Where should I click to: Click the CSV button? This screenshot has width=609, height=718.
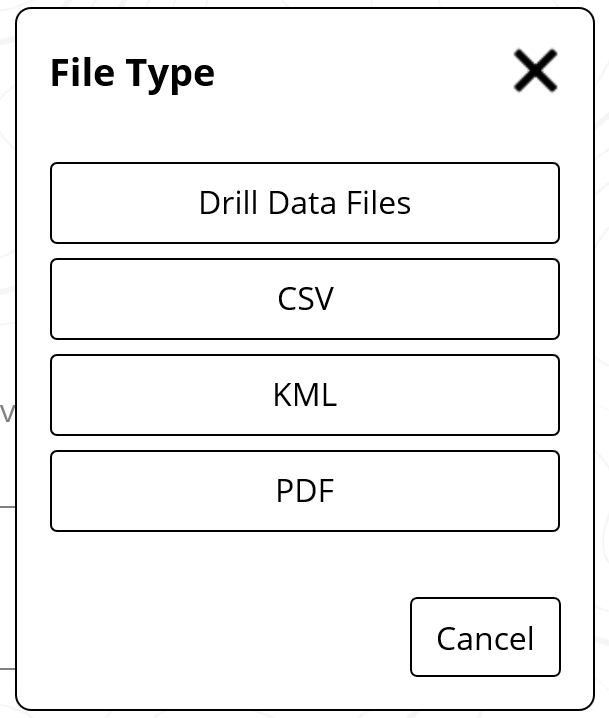click(x=304, y=299)
